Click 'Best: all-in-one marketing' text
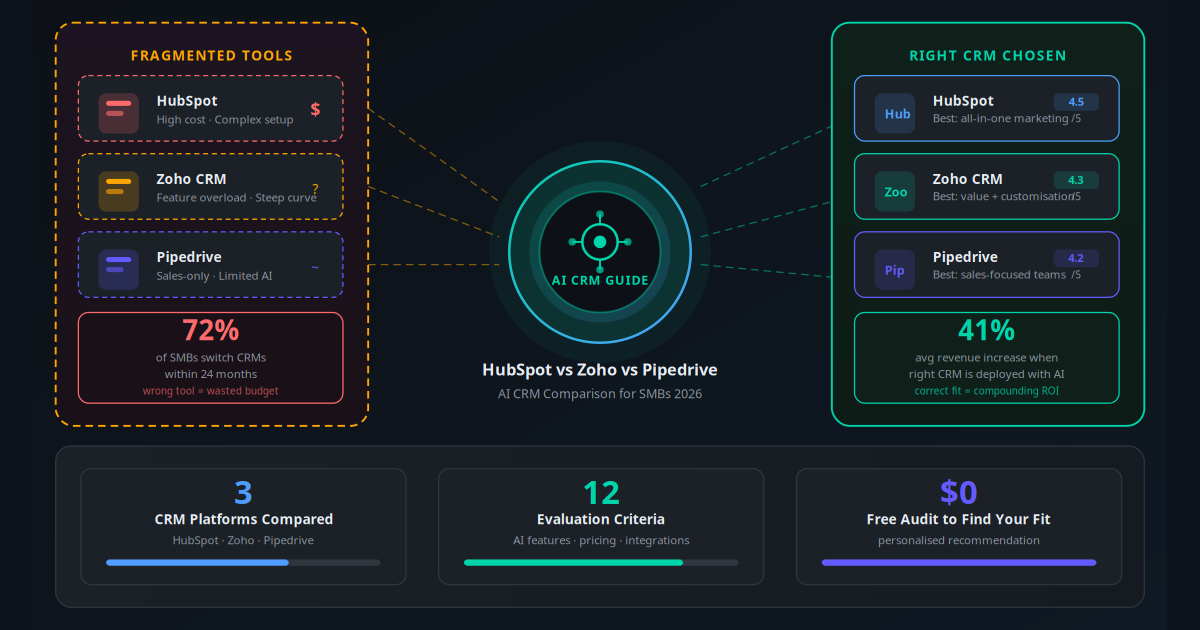1200x630 pixels. point(1001,119)
